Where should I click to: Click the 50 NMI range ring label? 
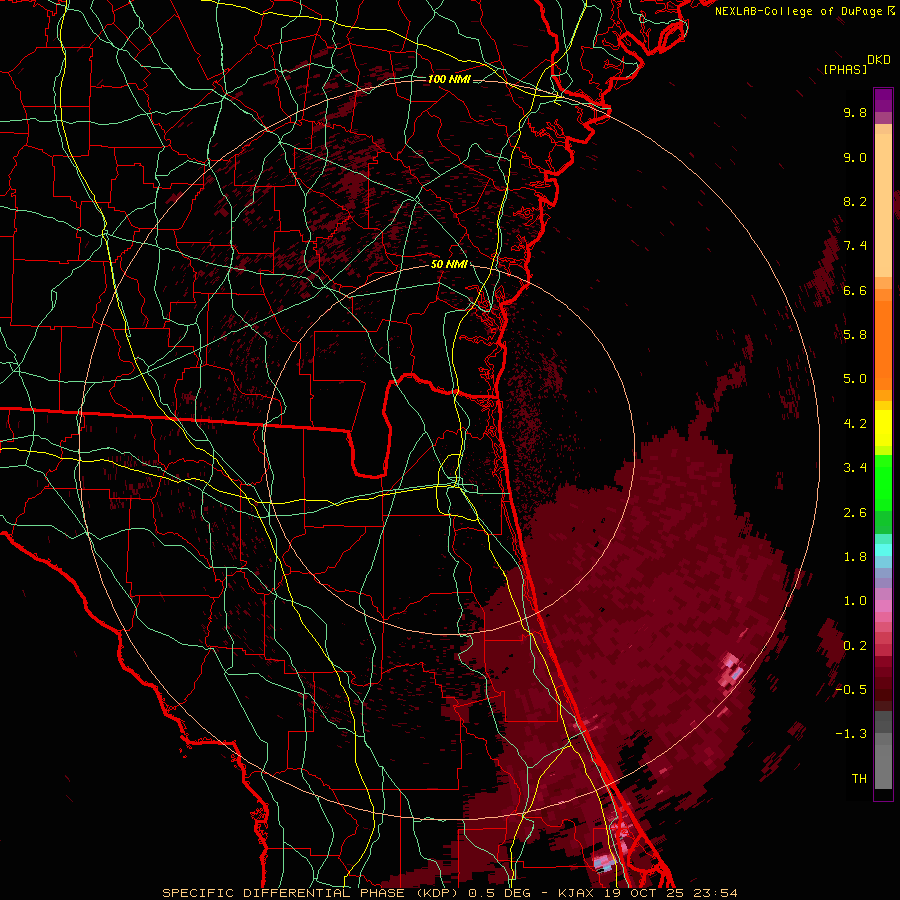[449, 265]
